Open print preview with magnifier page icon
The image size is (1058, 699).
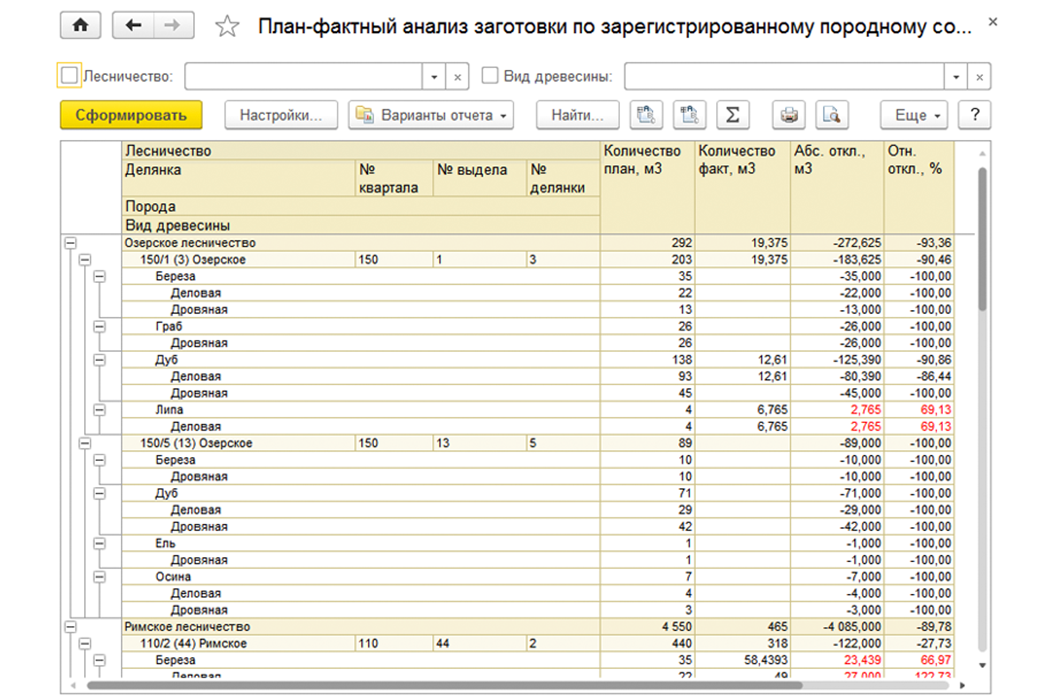[x=831, y=115]
